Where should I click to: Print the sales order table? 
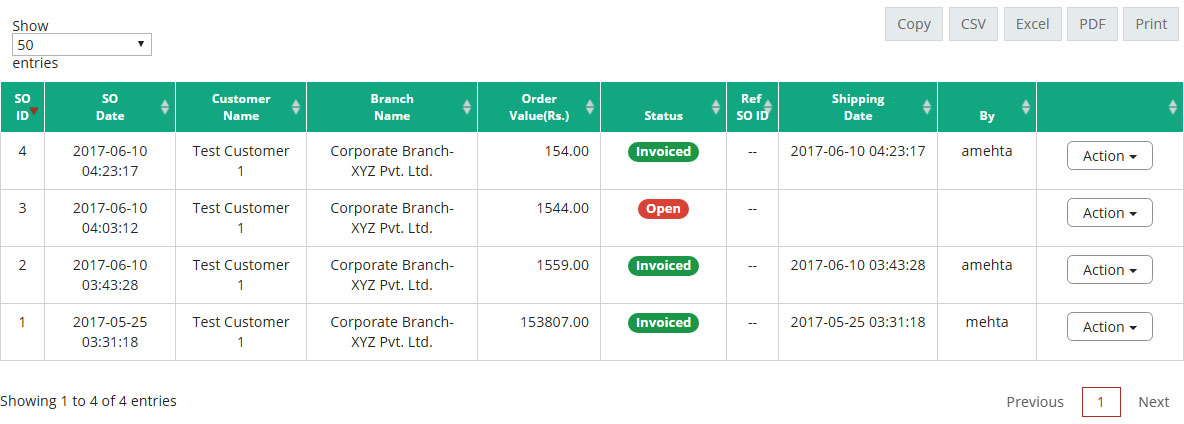(x=1151, y=25)
